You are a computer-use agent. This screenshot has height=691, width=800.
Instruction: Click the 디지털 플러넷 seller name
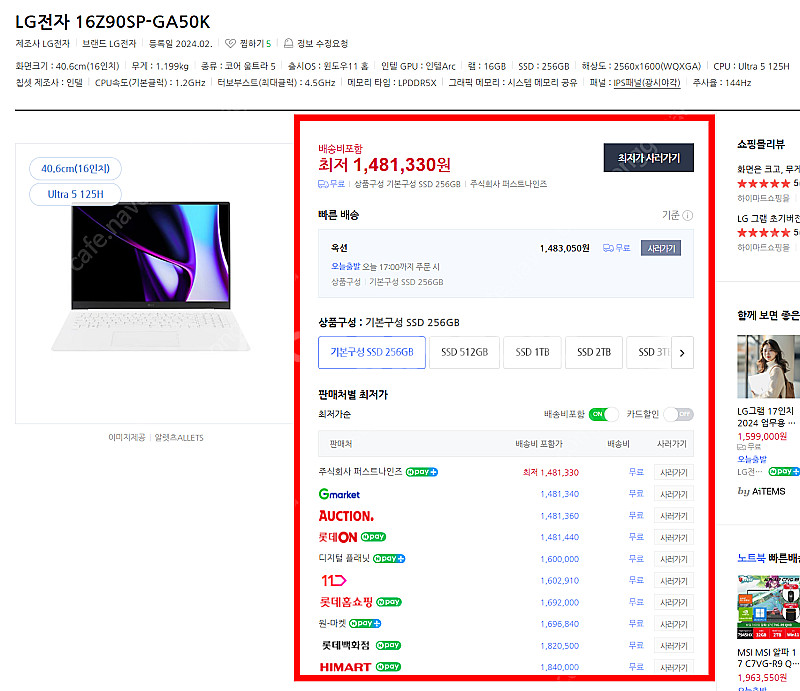[x=344, y=558]
